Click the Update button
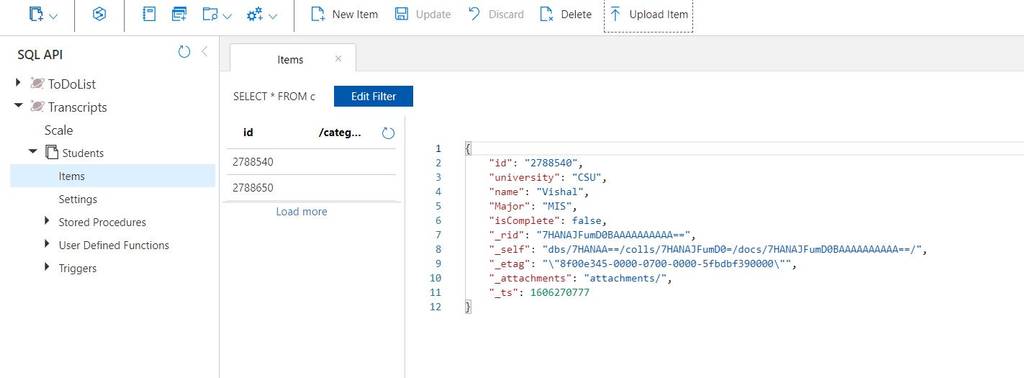Viewport: 1024px width, 378px height. (423, 14)
